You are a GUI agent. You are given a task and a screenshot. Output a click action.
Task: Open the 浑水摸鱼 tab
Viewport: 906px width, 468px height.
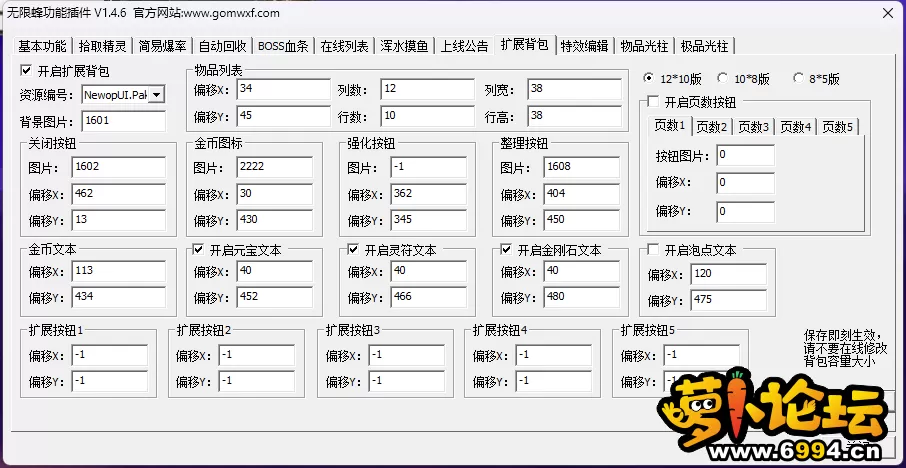click(x=404, y=46)
